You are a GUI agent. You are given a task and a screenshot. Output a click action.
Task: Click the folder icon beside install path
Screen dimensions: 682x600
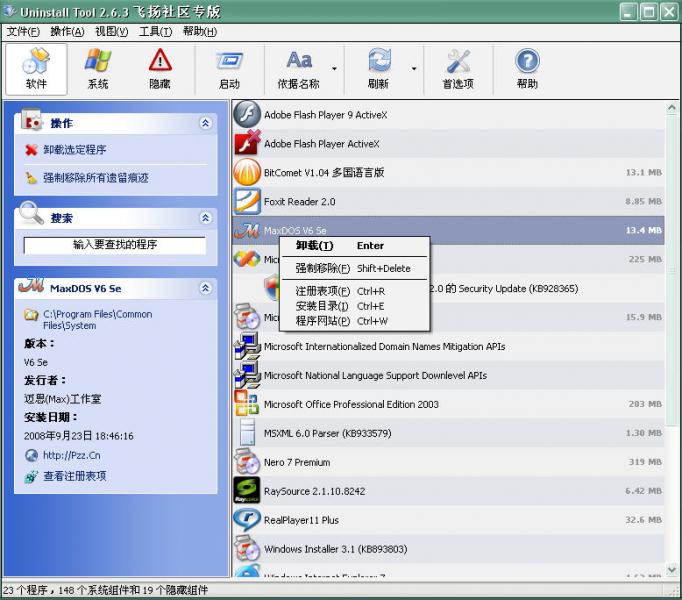pos(31,315)
